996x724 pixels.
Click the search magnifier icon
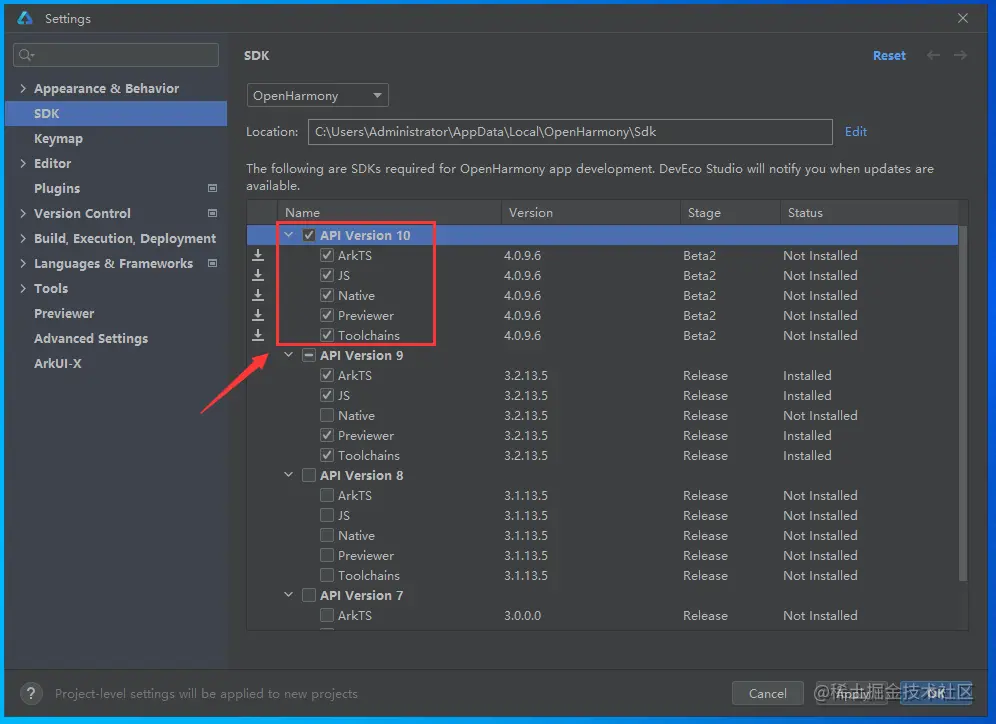tap(25, 55)
